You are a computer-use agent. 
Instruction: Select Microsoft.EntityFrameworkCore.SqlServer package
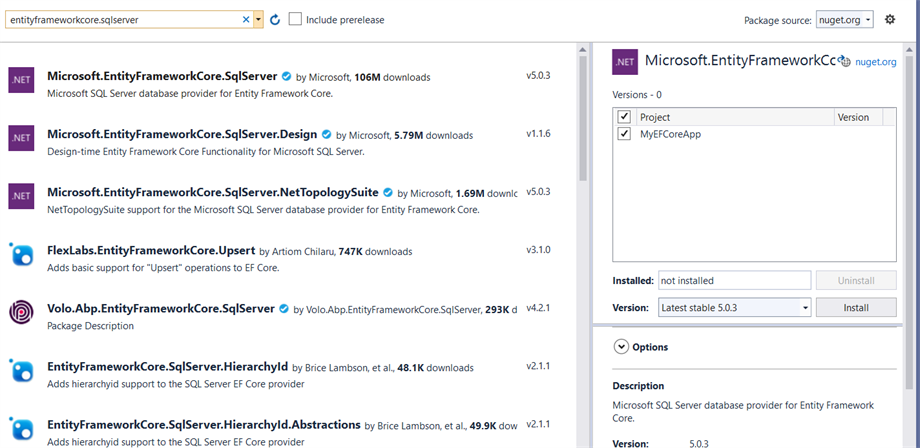[162, 76]
